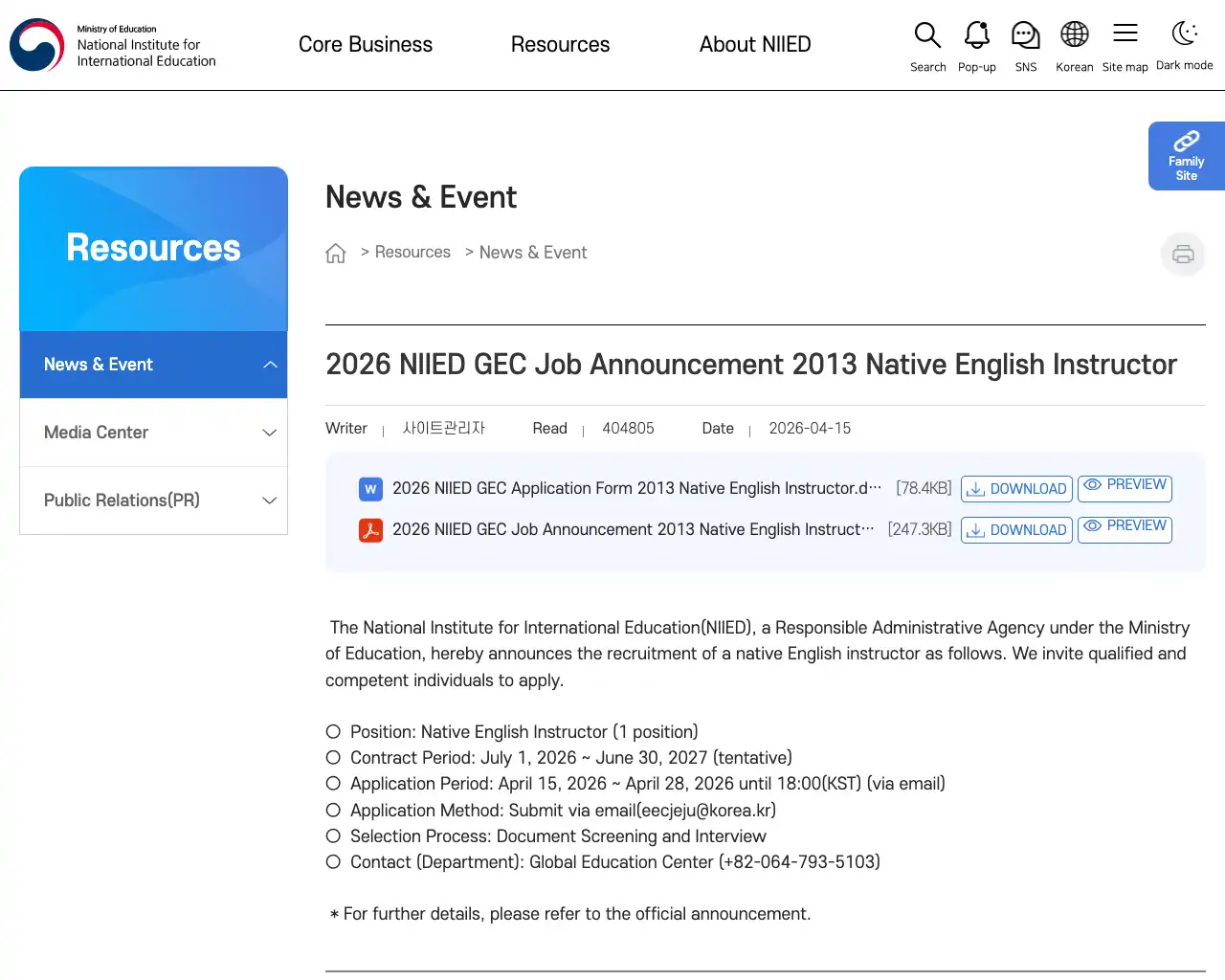The height and width of the screenshot is (980, 1225).
Task: Download the Application Form file
Action: click(1016, 489)
